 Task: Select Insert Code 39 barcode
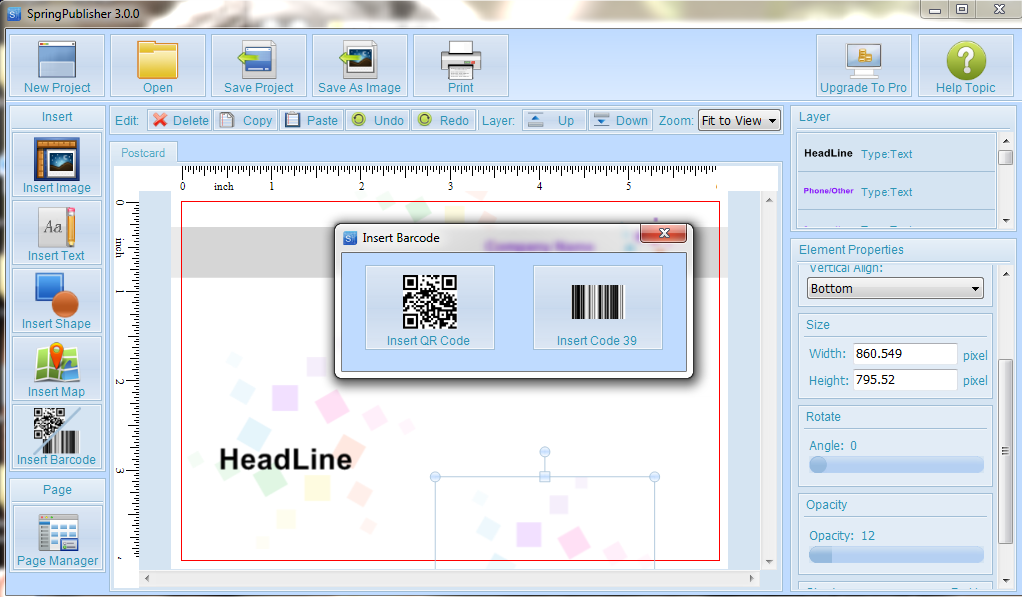coord(597,308)
